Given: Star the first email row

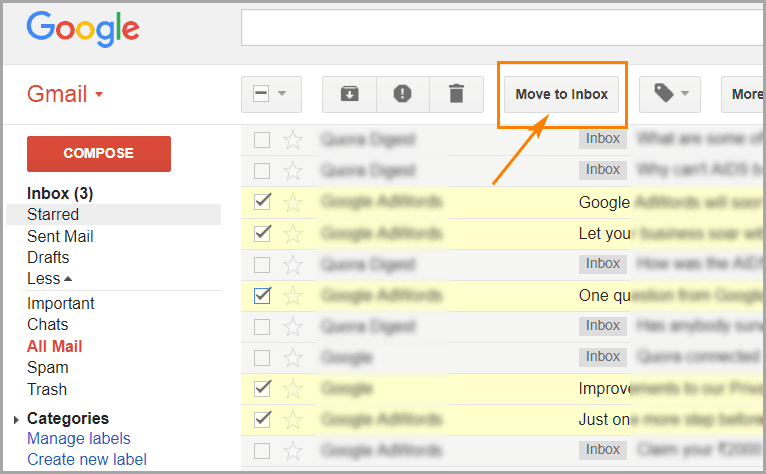Looking at the screenshot, I should pyautogui.click(x=293, y=140).
